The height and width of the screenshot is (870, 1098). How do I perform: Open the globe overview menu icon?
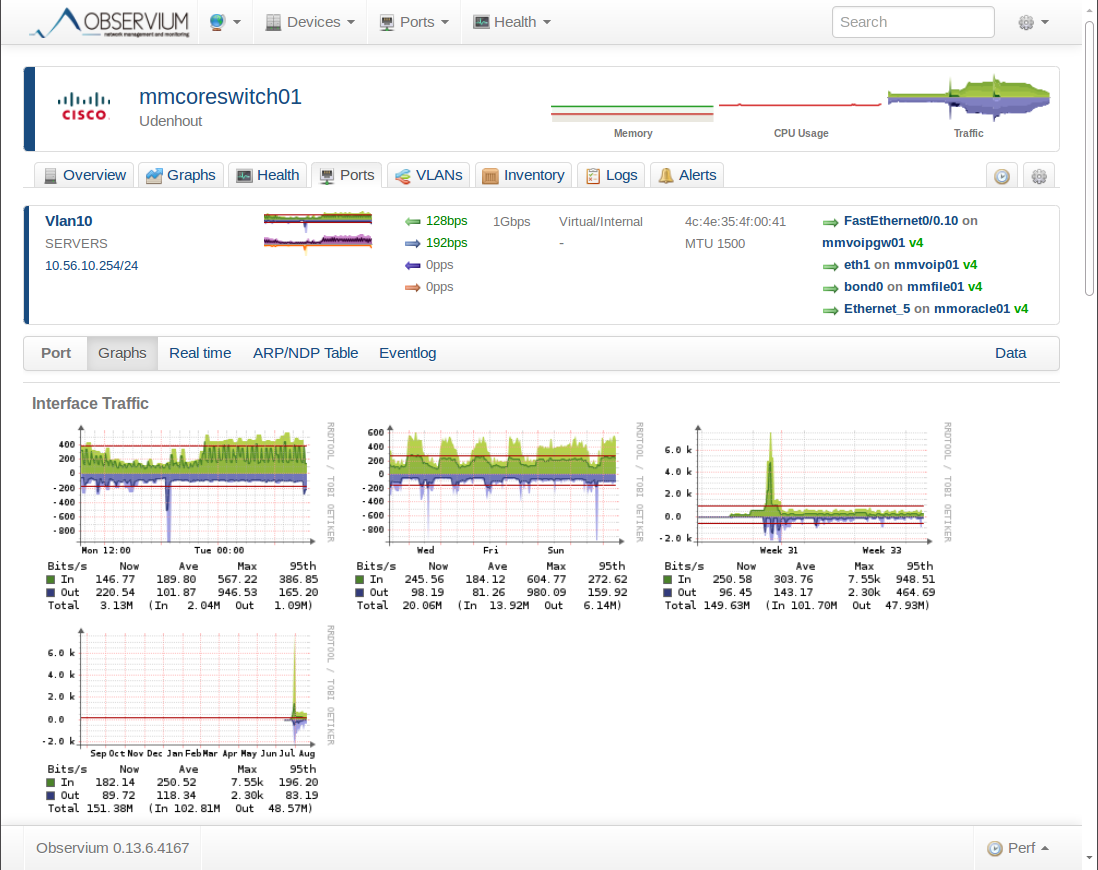(x=217, y=22)
